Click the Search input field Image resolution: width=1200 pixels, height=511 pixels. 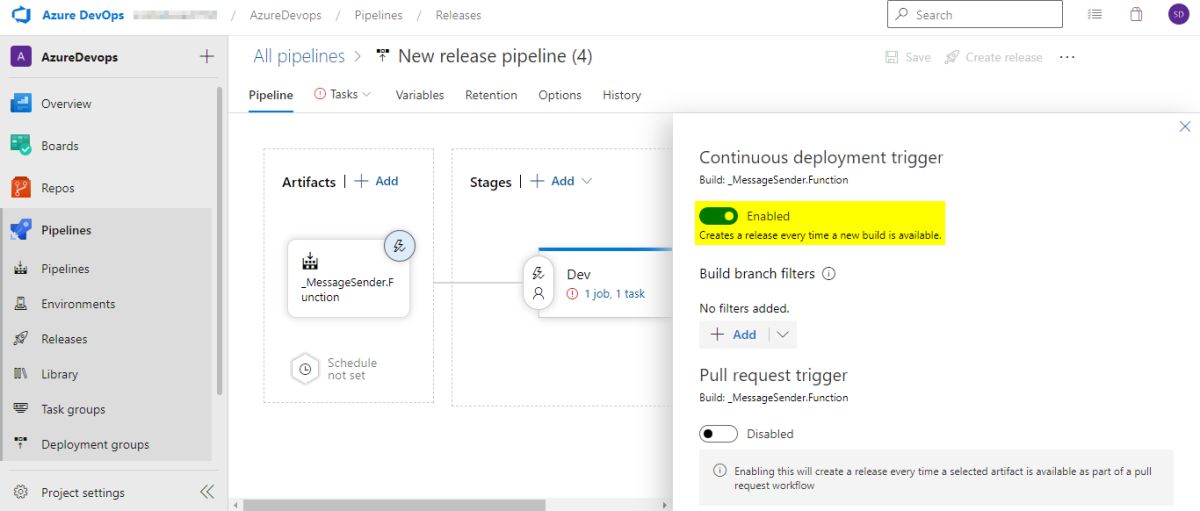(x=975, y=14)
